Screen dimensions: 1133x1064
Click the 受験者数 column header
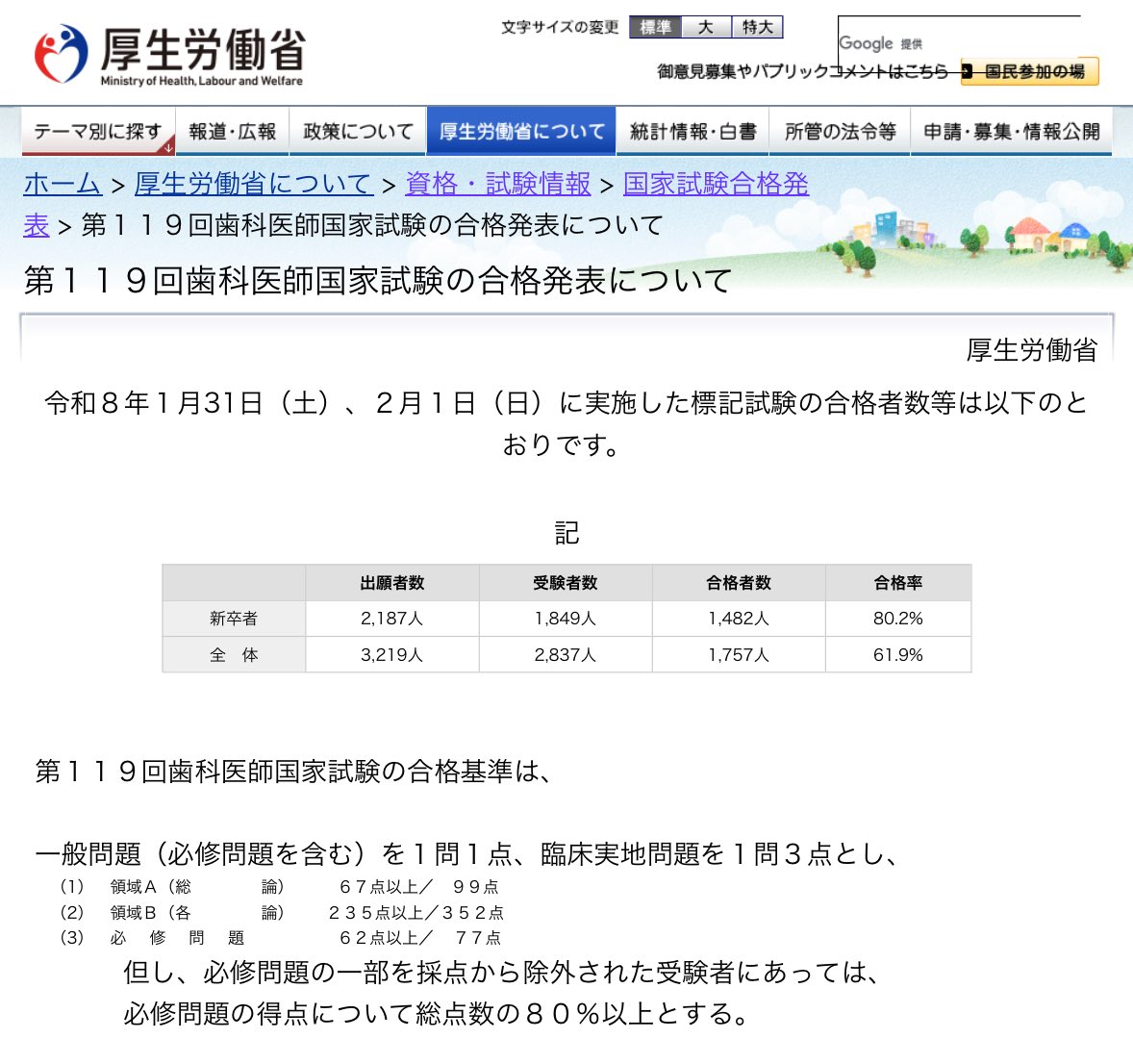[x=565, y=583]
